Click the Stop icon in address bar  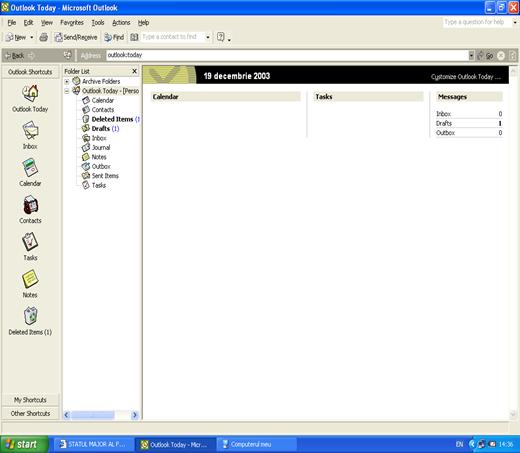click(x=501, y=56)
